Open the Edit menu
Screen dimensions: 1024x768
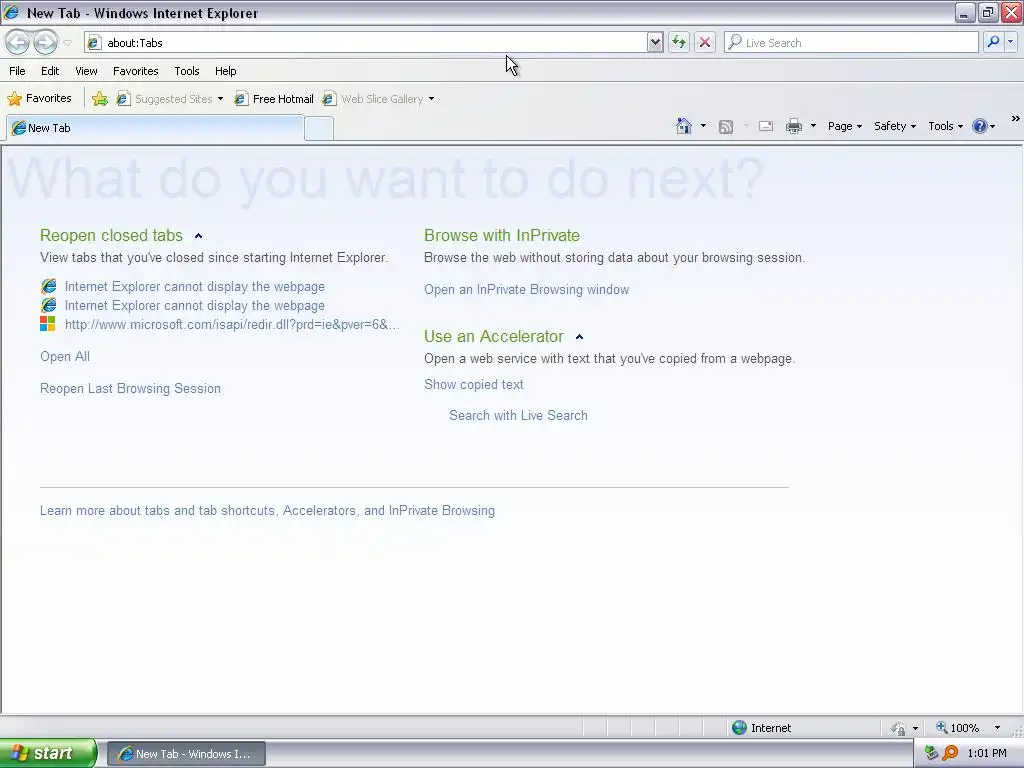[50, 71]
